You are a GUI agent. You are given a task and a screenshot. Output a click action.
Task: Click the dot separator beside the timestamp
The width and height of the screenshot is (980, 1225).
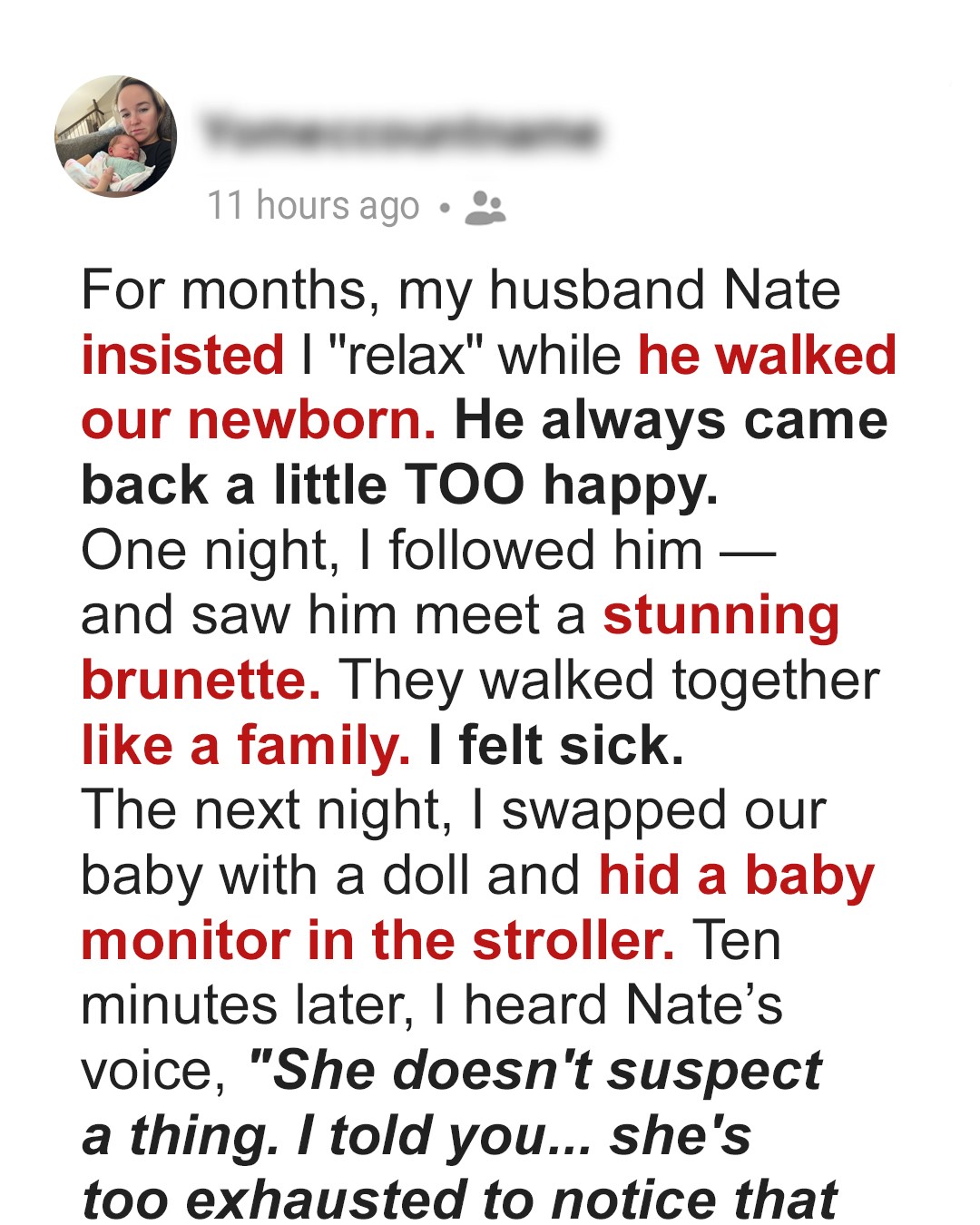[x=444, y=208]
